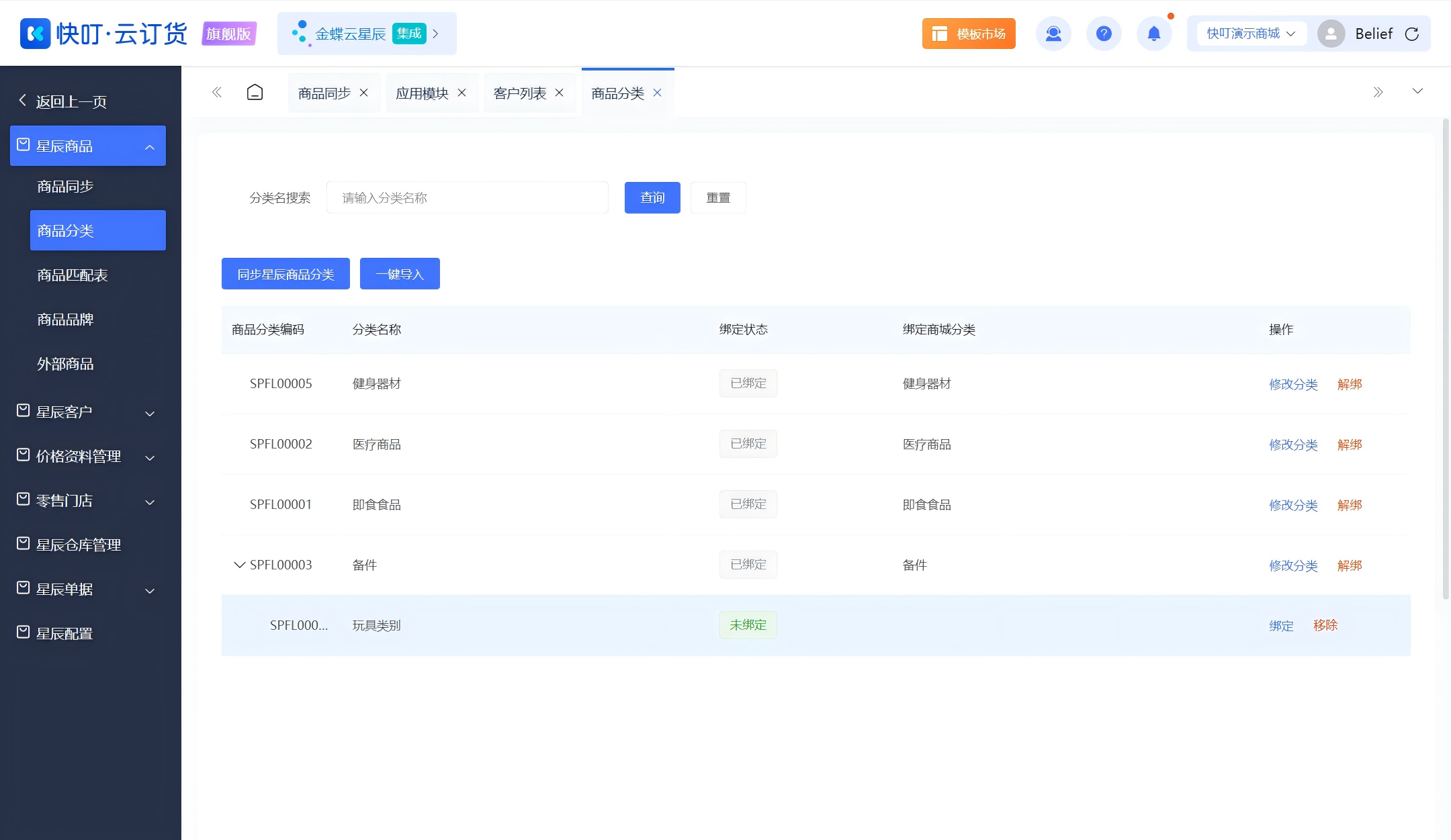Collapse the SPFL00003 category row
Screen dimensions: 1451x840
(x=239, y=565)
